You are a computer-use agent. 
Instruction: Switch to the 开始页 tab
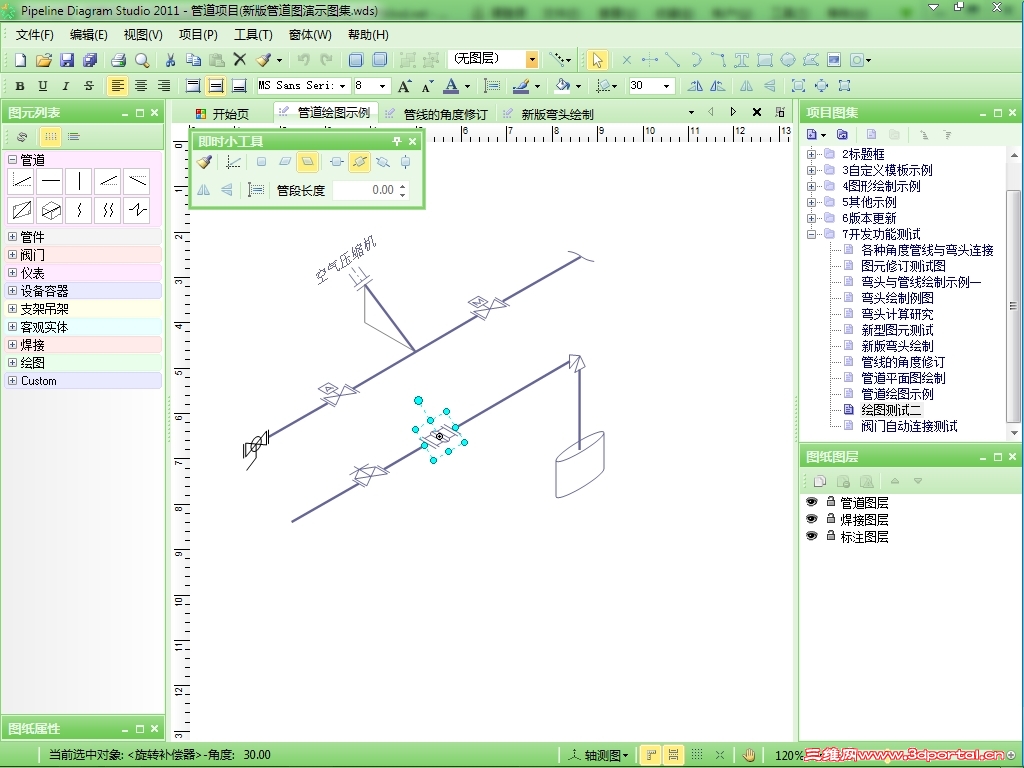click(x=222, y=114)
